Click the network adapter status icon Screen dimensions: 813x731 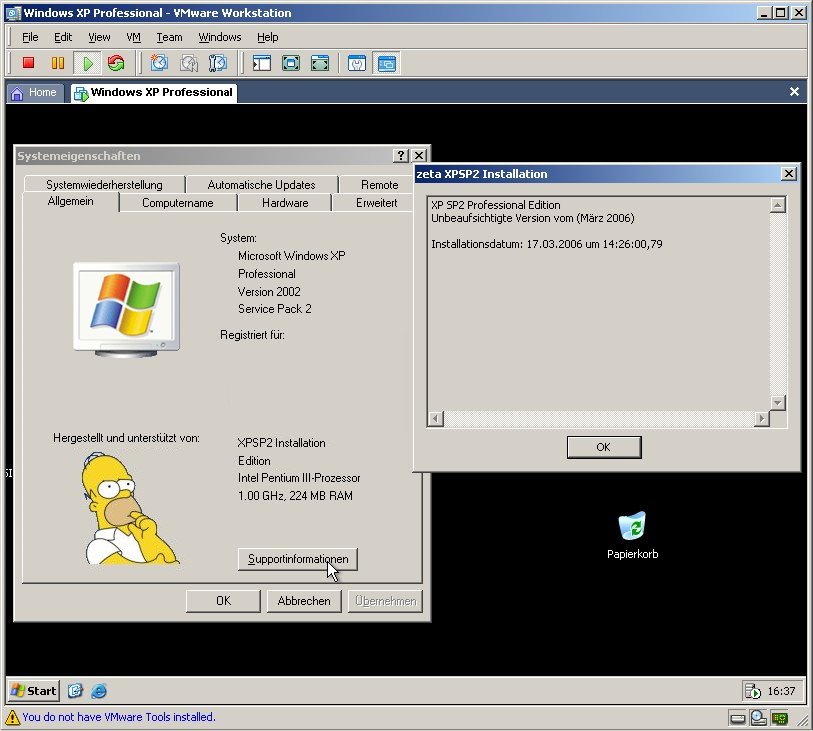click(x=779, y=718)
